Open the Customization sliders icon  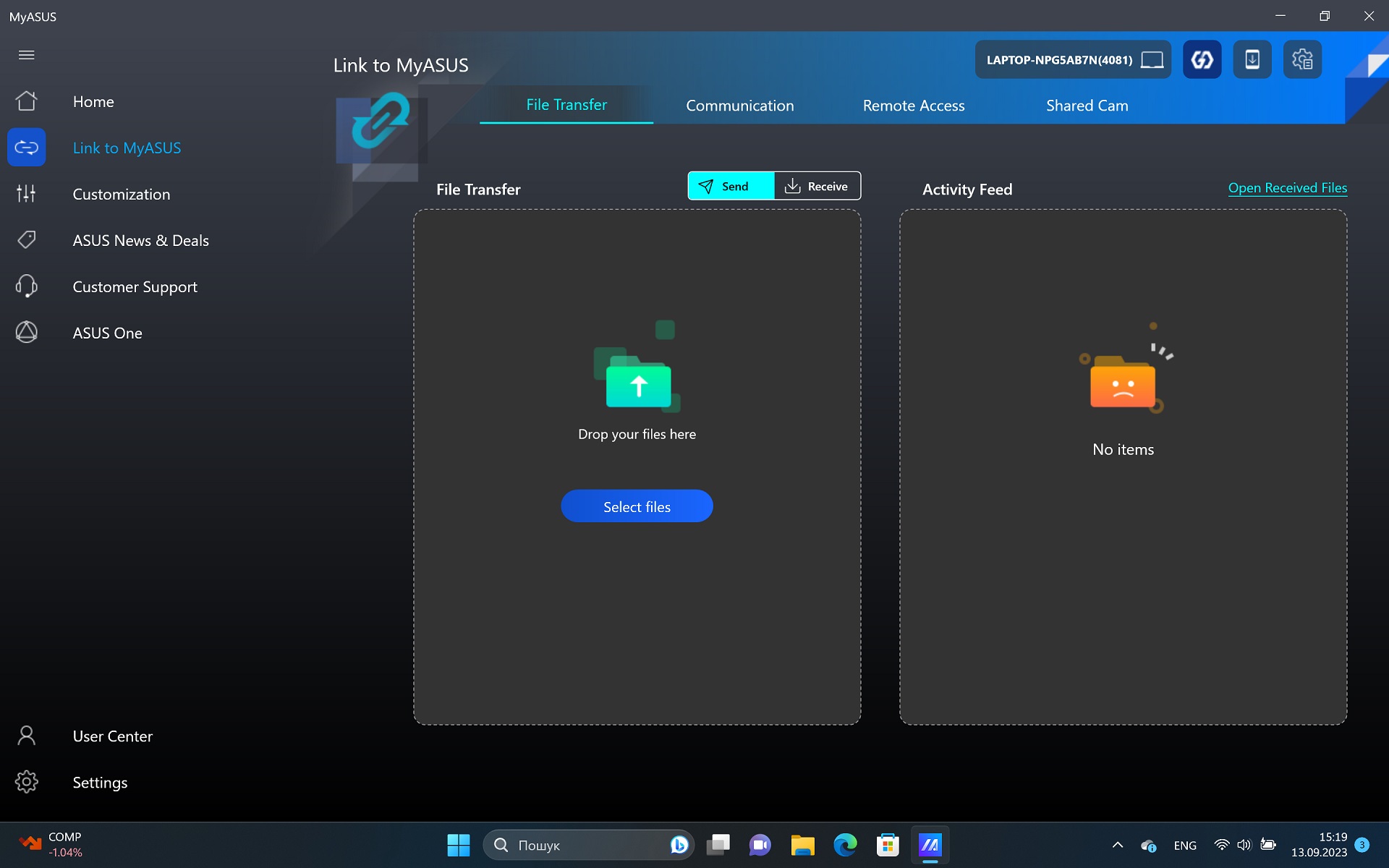click(x=26, y=194)
